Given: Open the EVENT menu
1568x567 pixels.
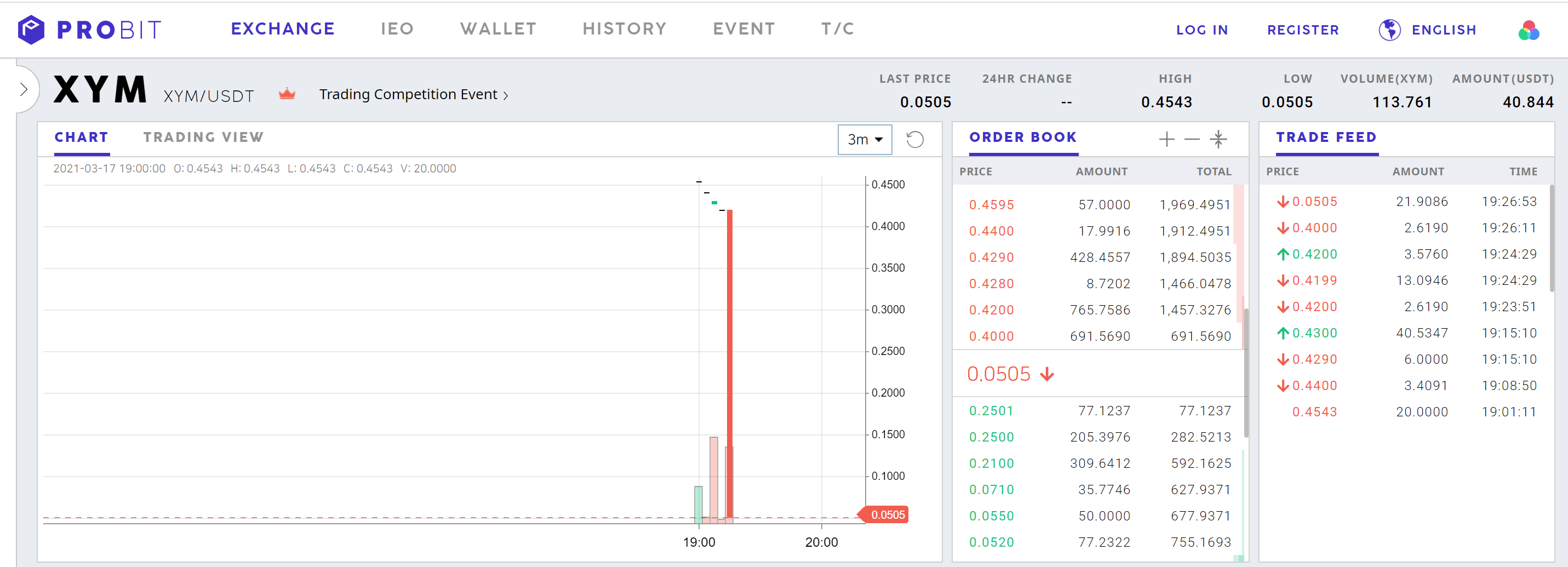Looking at the screenshot, I should click(x=744, y=28).
